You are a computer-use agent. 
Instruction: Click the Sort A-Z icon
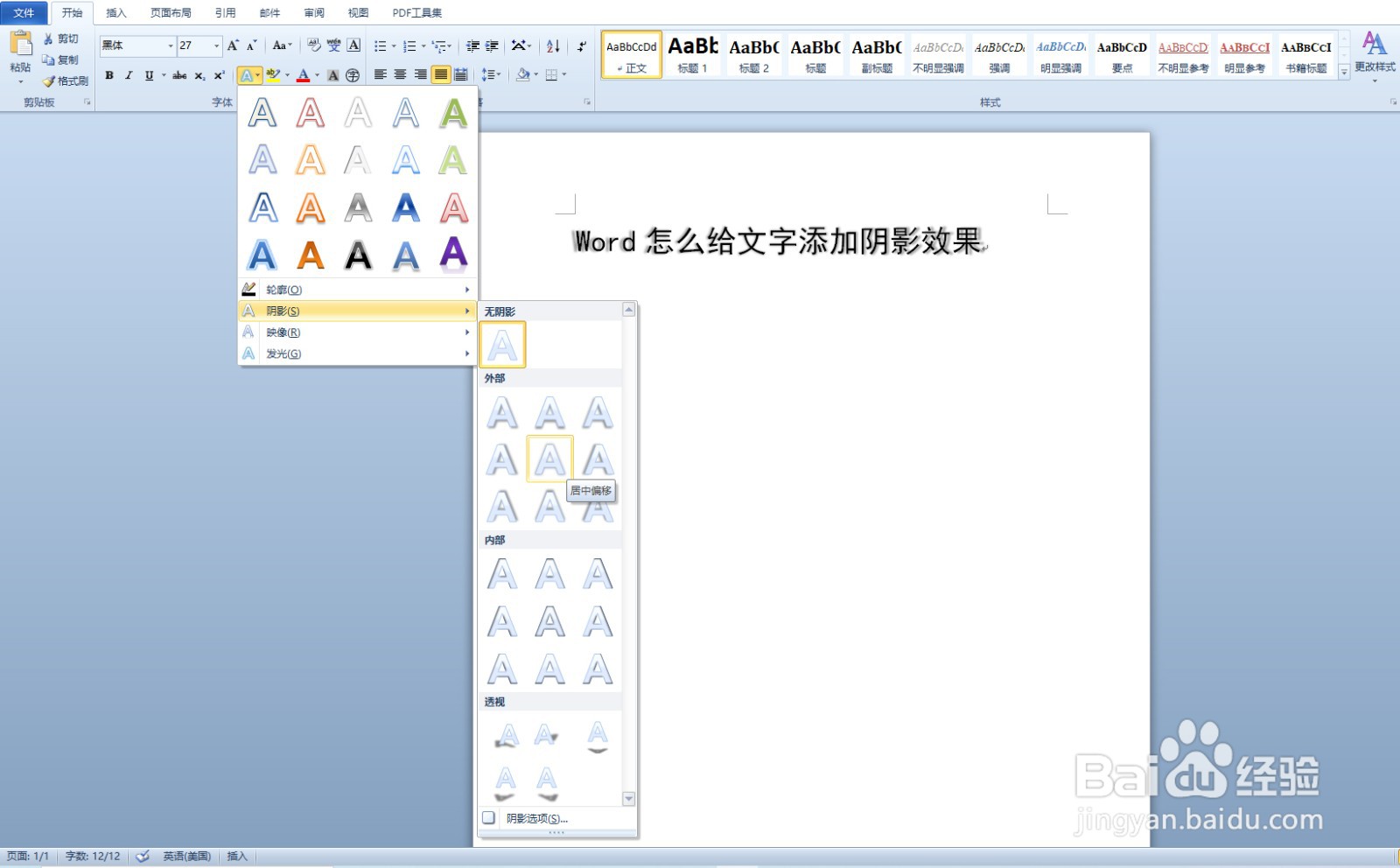(553, 45)
